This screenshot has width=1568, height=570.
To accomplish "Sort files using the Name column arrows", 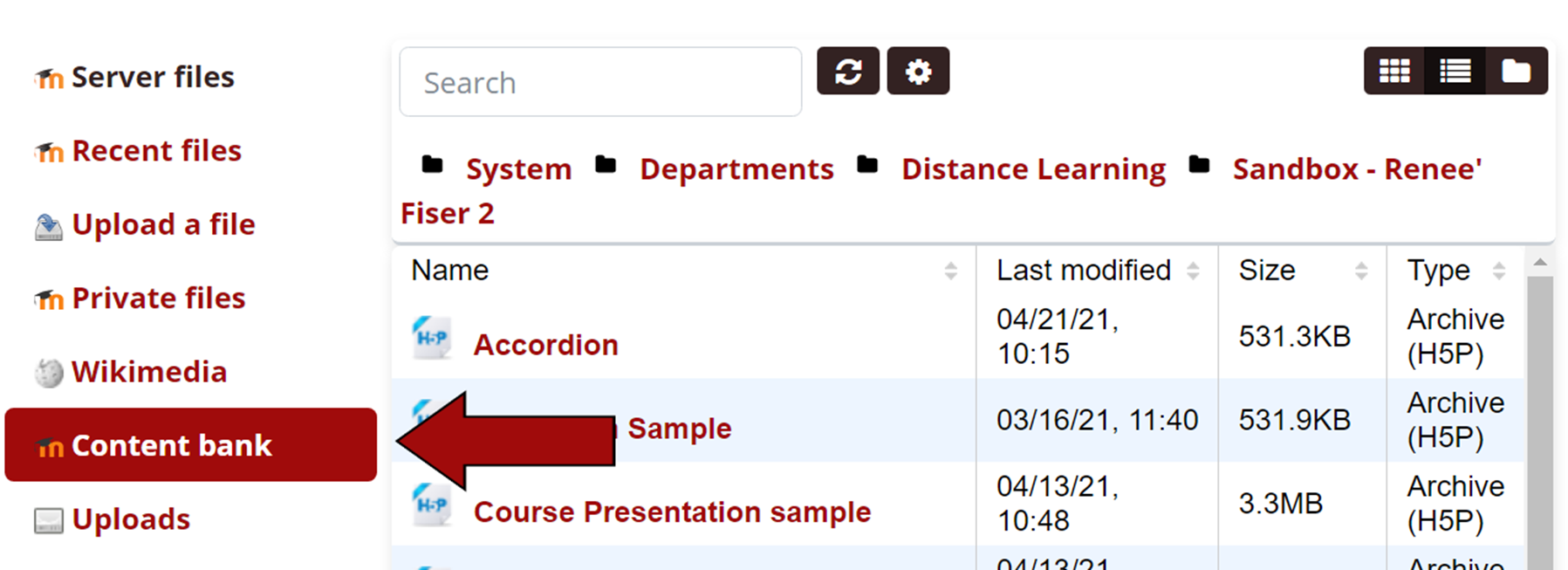I will click(x=951, y=271).
